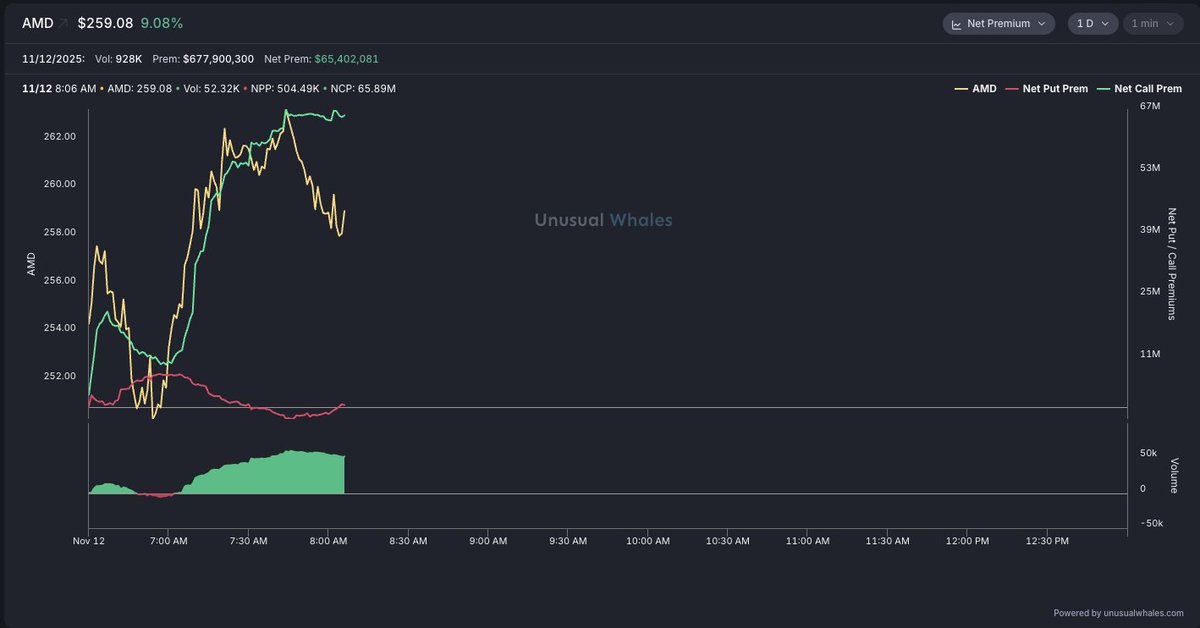Click the green Net Call Prem swatch
Screen dimensions: 1200x628
1104,89
